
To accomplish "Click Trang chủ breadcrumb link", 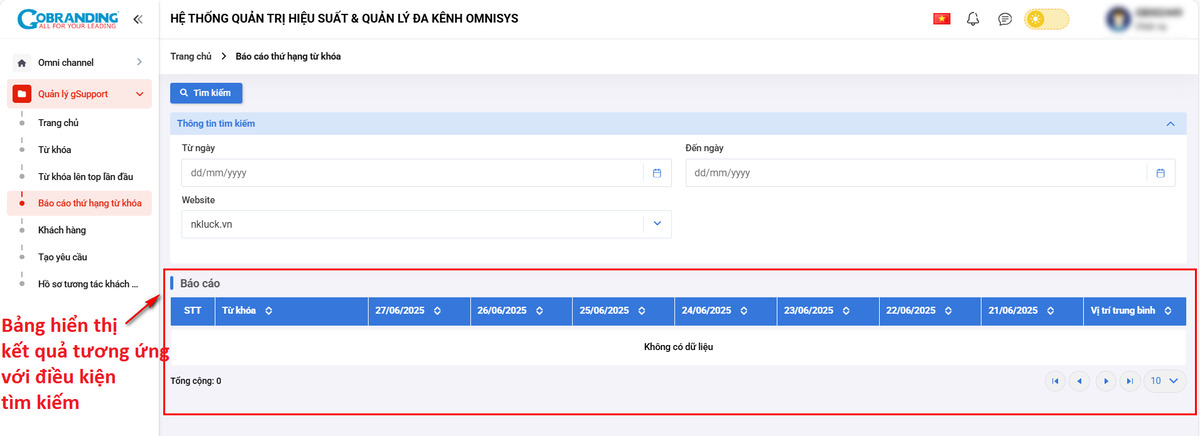I will (191, 56).
